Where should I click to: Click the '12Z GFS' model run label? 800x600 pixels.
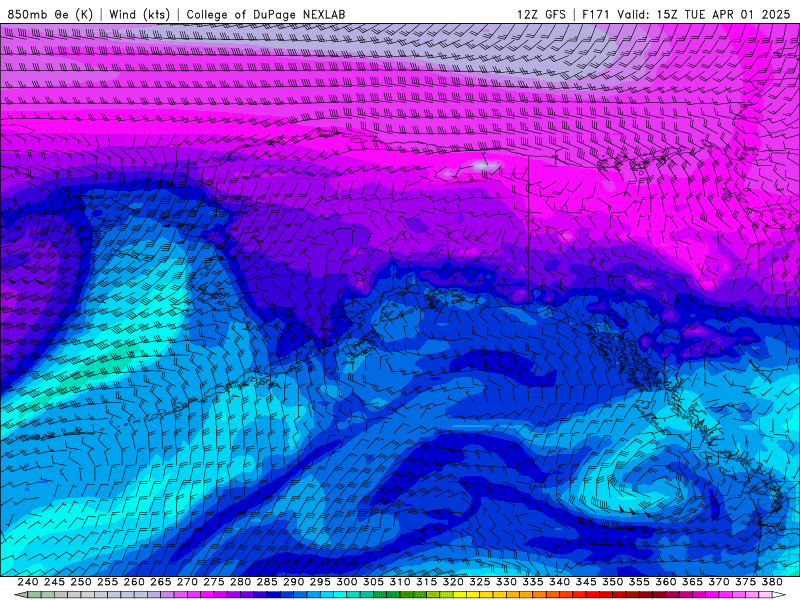tap(541, 14)
